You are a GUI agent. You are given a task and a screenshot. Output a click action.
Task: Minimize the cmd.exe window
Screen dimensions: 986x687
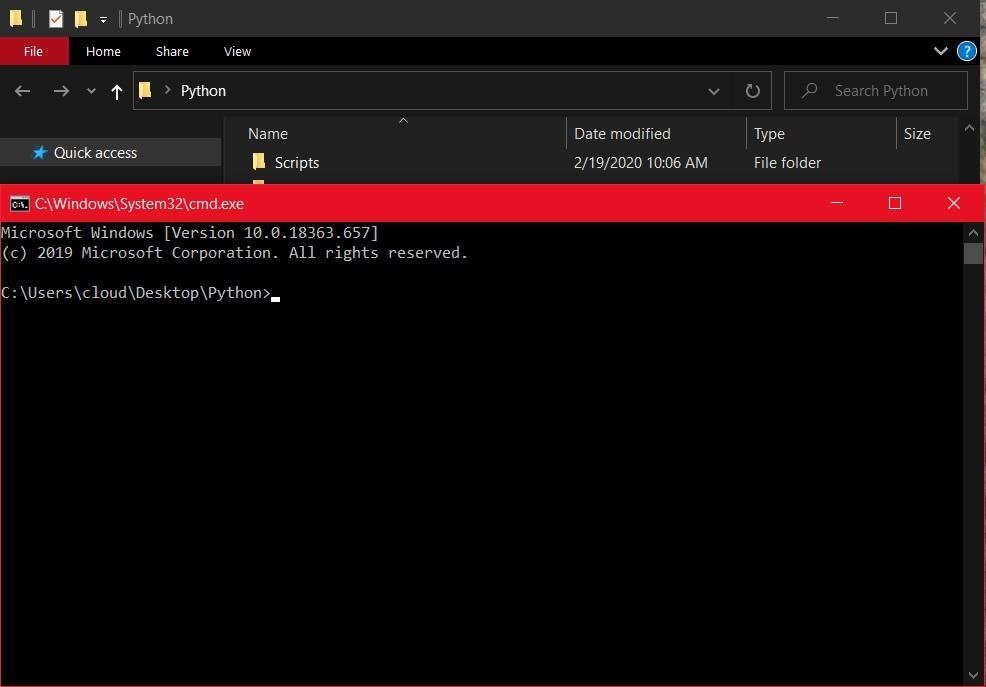tap(836, 203)
